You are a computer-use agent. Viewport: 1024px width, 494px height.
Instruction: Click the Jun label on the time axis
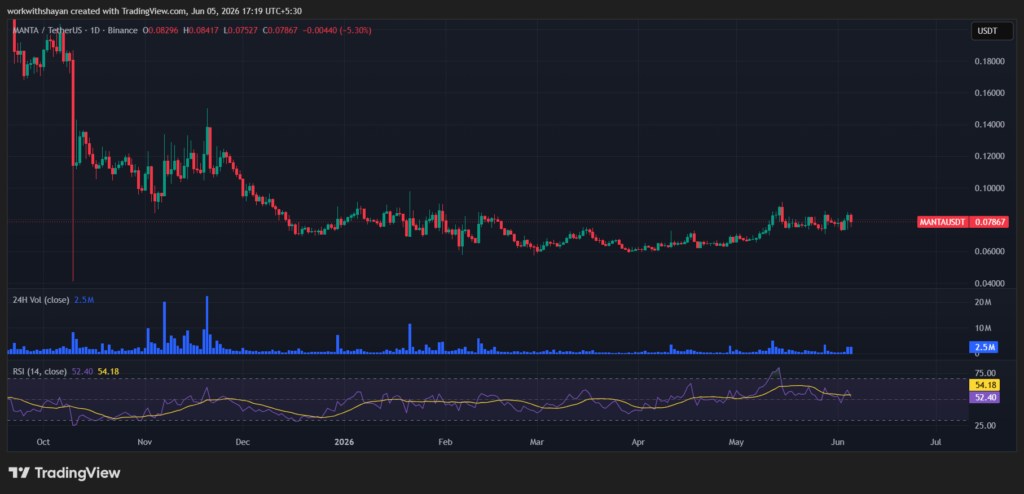click(838, 442)
